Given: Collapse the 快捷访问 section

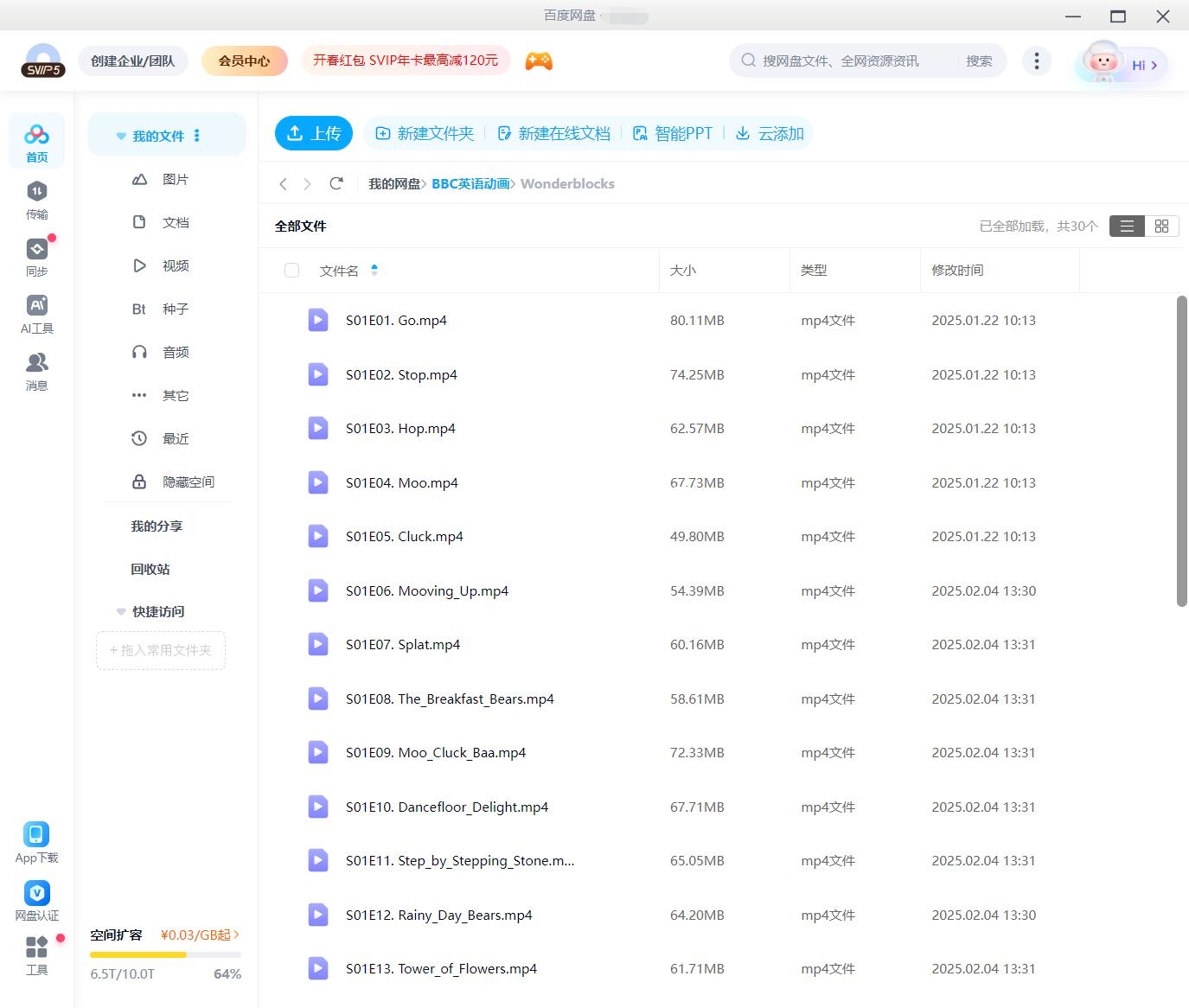Looking at the screenshot, I should (120, 611).
